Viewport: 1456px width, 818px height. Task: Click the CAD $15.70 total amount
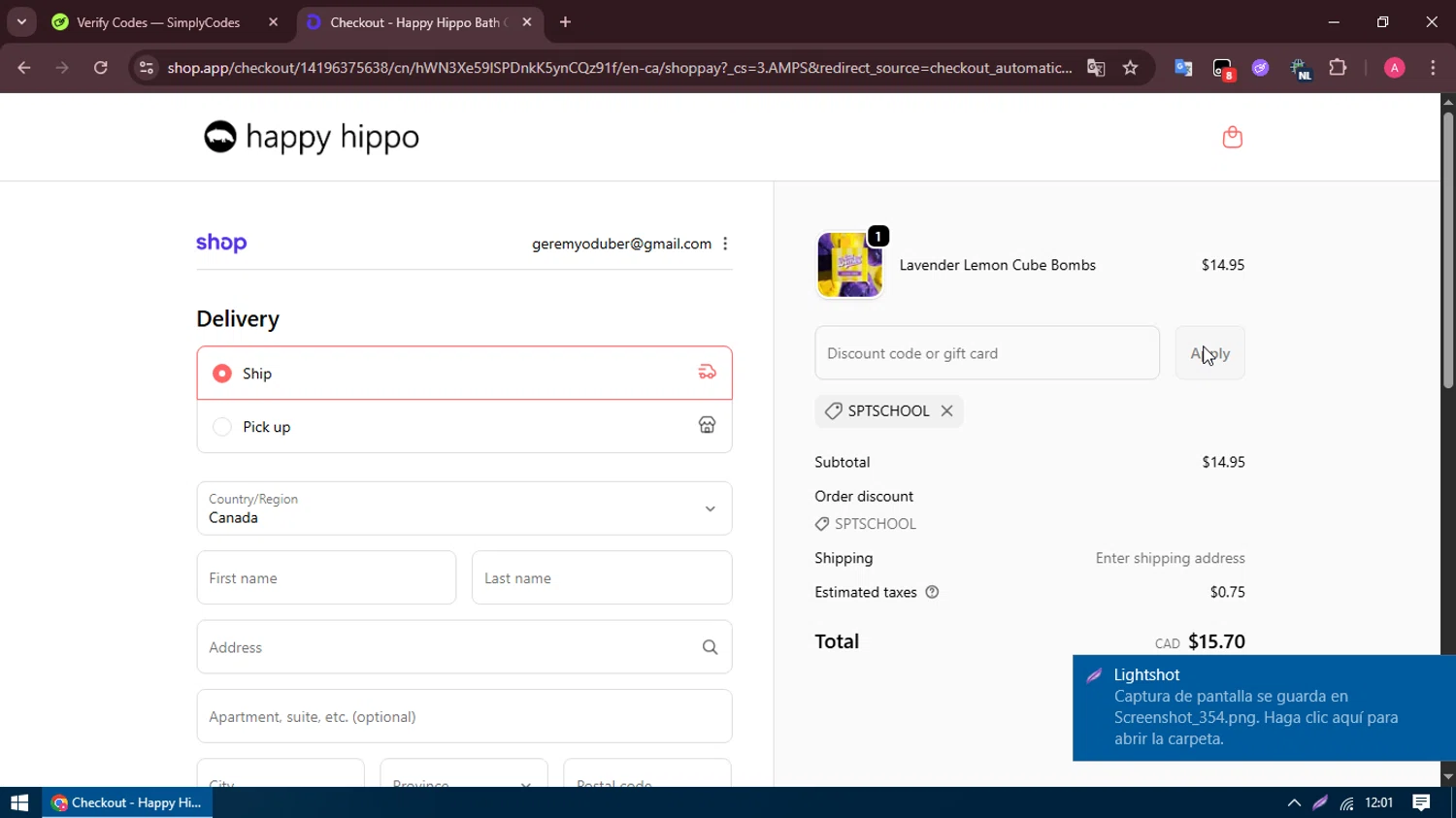click(1200, 641)
